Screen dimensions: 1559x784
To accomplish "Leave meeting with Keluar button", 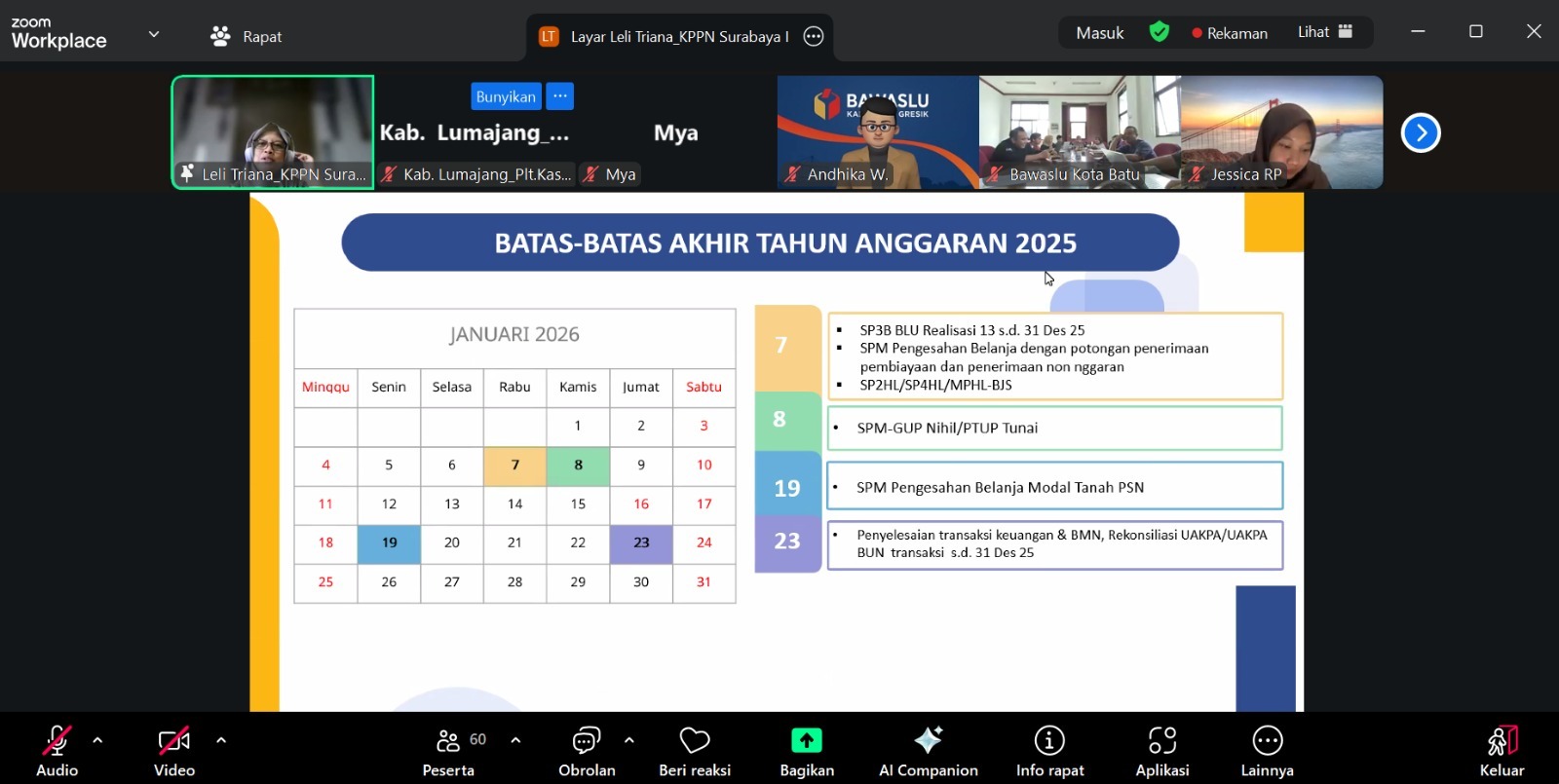I will tap(1502, 752).
